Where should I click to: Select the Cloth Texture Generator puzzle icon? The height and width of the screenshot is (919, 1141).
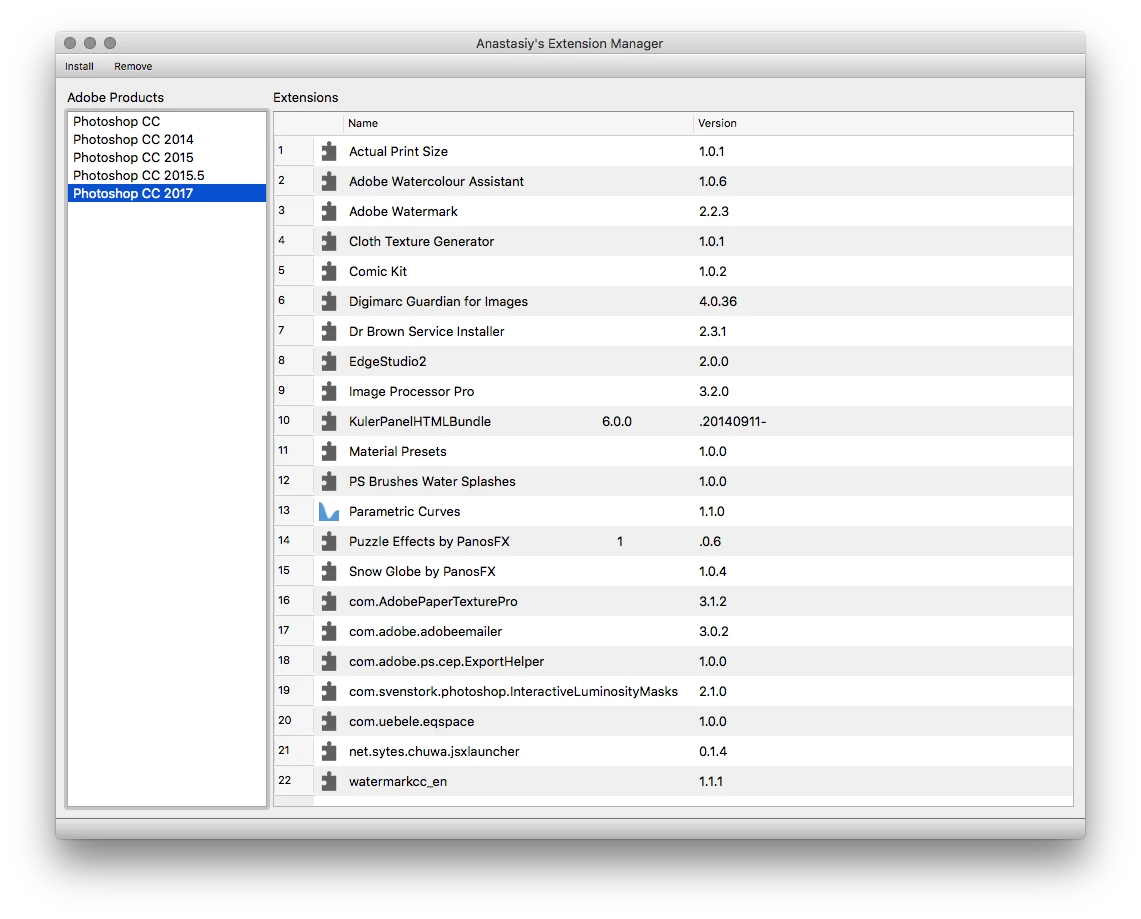click(329, 241)
